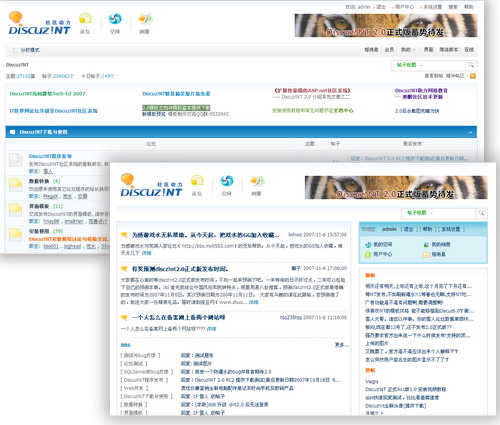Open the 论坛 forum icon in back window
500x425 pixels.
(85, 22)
